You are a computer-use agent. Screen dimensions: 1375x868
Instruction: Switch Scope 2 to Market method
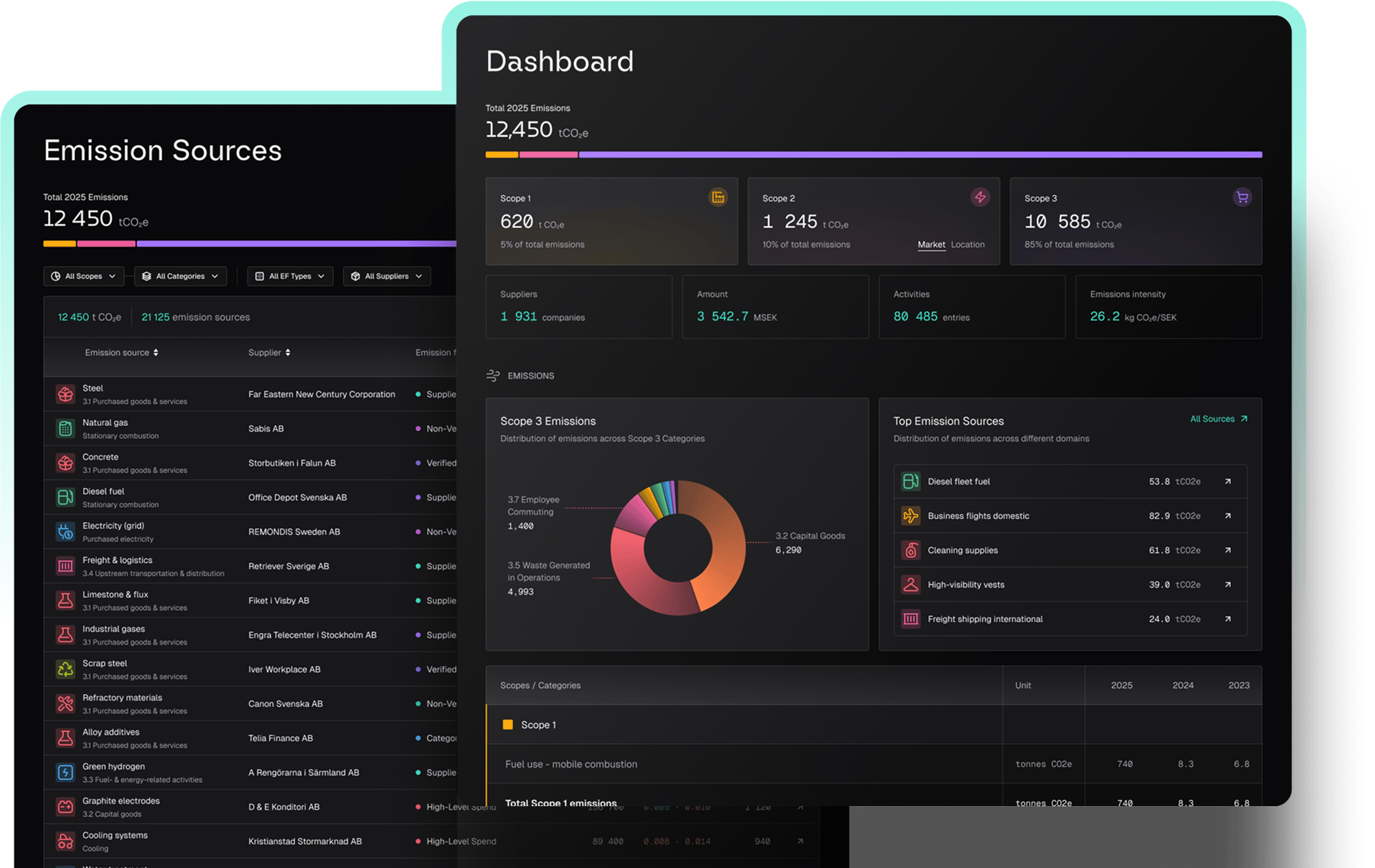pyautogui.click(x=931, y=245)
